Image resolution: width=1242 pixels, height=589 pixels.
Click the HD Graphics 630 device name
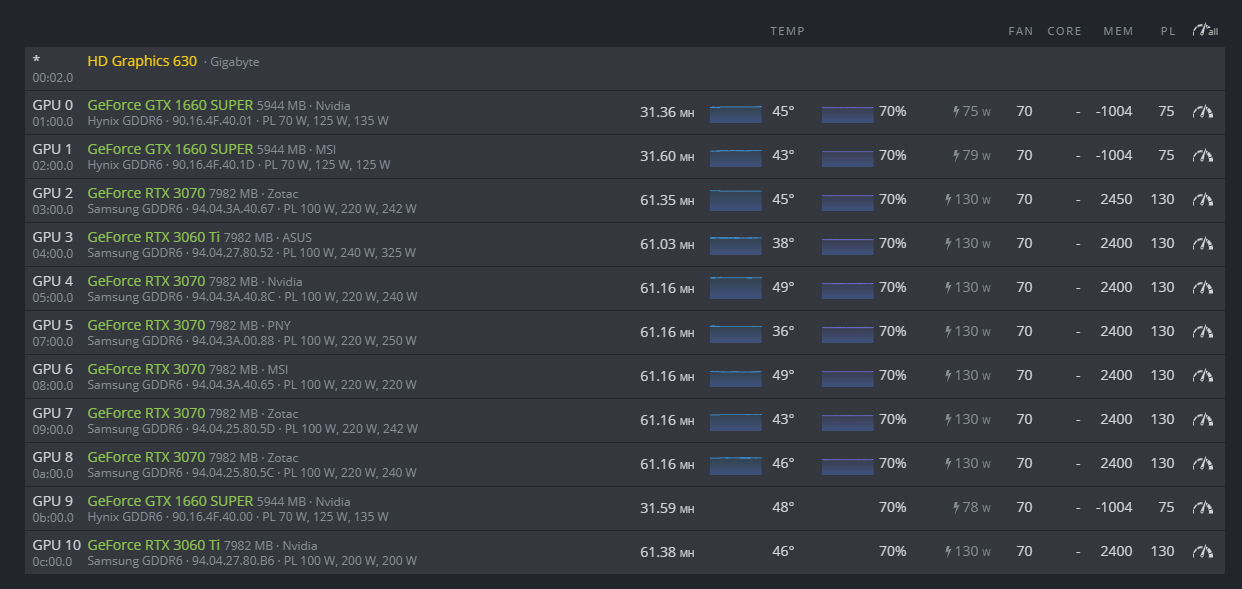[x=142, y=61]
